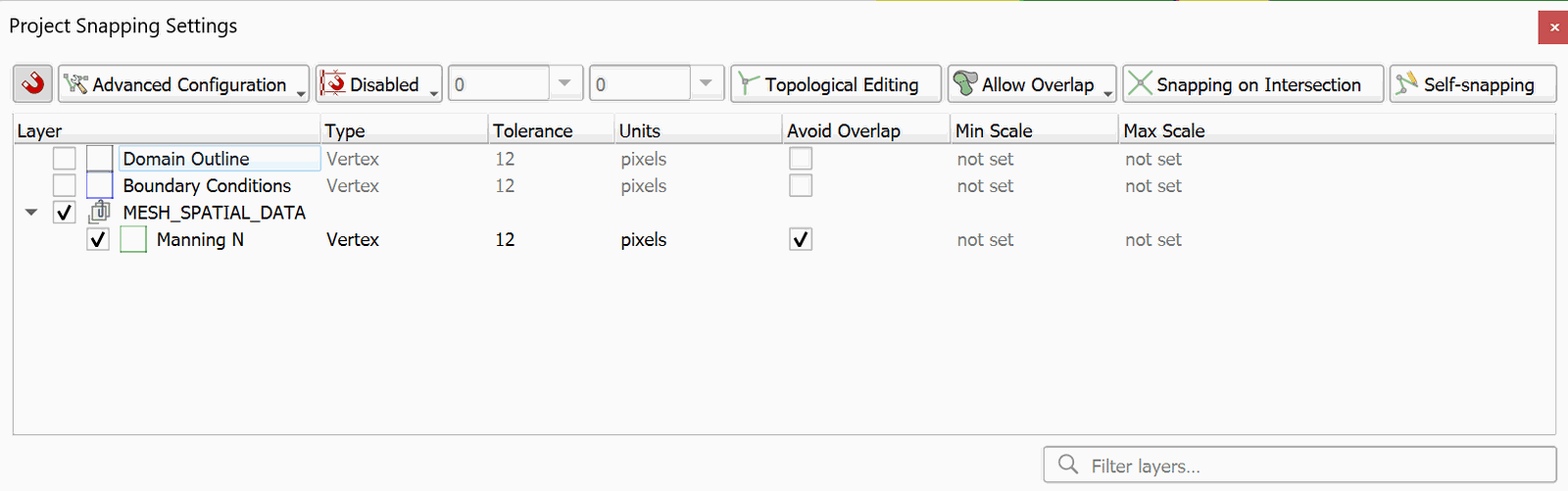
Task: Open the Disabled snapping type dropdown
Action: (x=378, y=84)
